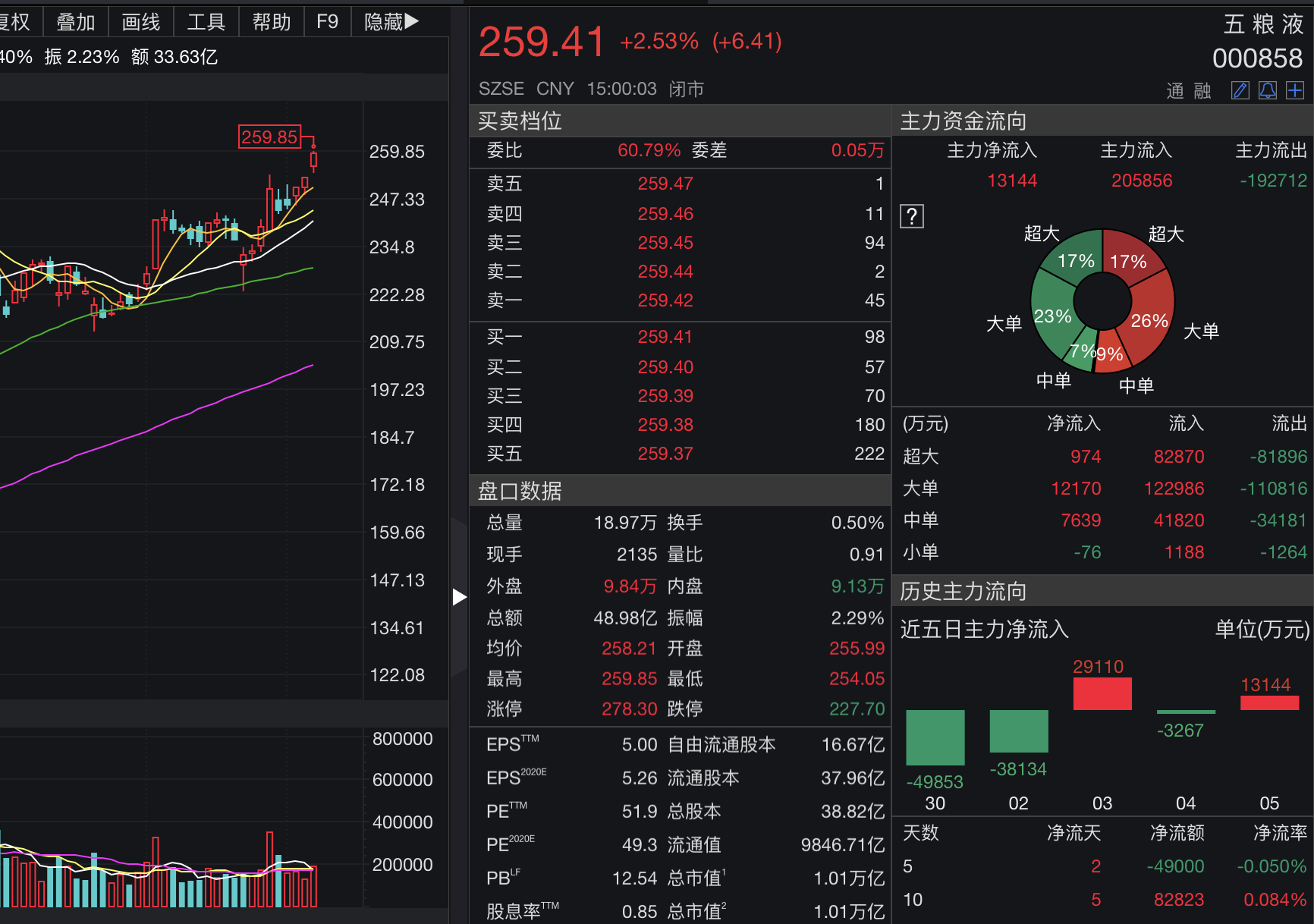The width and height of the screenshot is (1314, 924).
Task: Click the 5-day 净流额 value -49000
Action: click(1175, 866)
